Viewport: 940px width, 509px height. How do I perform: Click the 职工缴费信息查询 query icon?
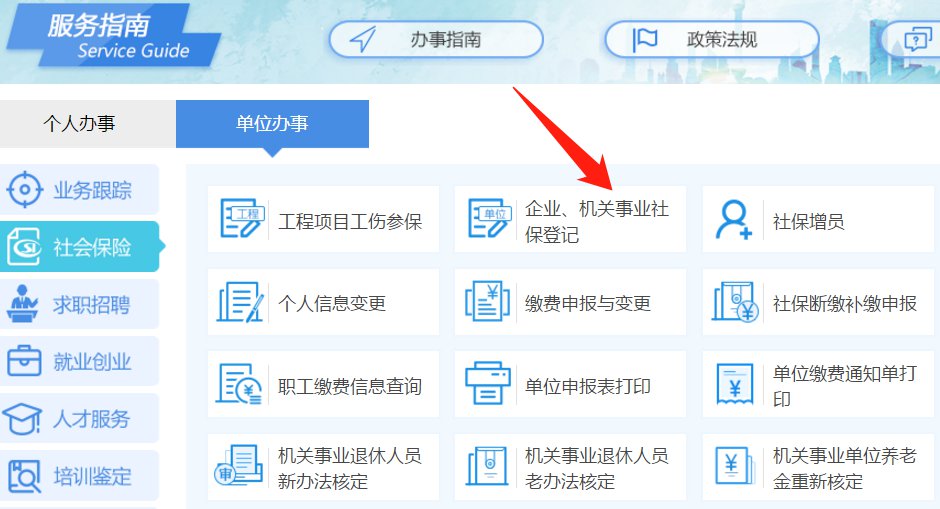point(239,384)
